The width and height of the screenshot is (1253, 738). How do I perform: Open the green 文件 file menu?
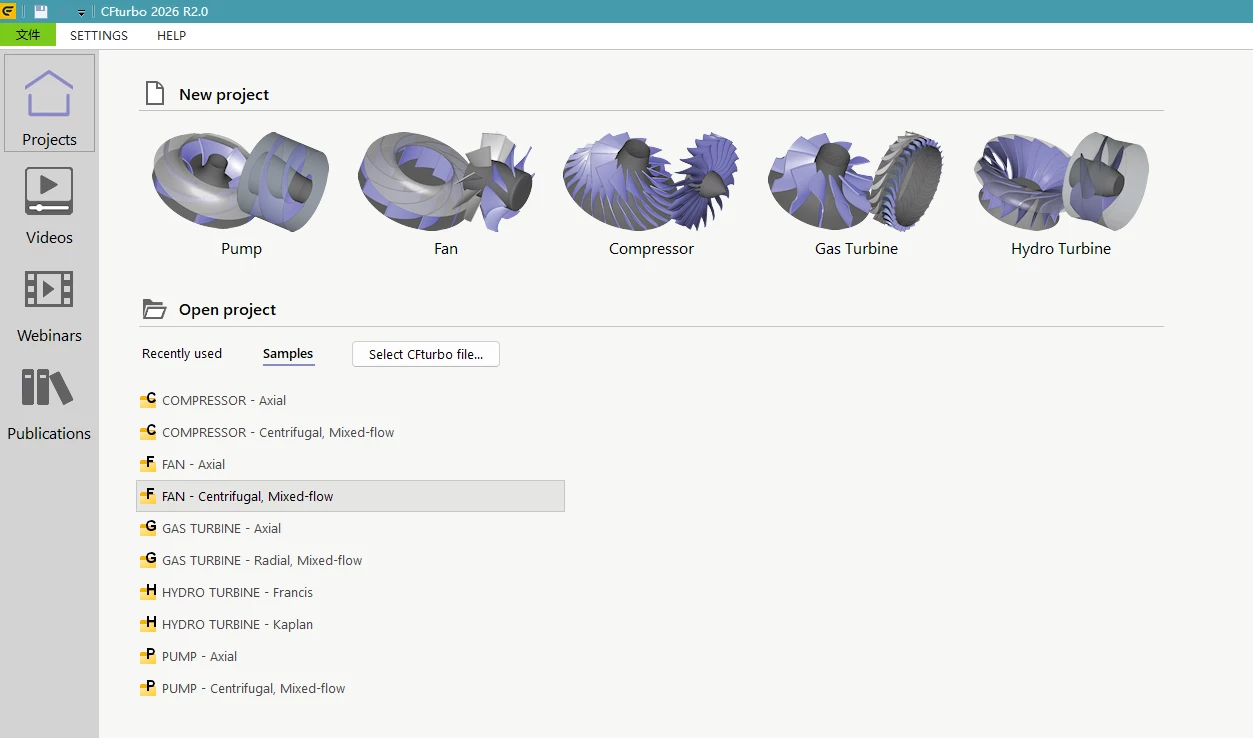[x=28, y=35]
